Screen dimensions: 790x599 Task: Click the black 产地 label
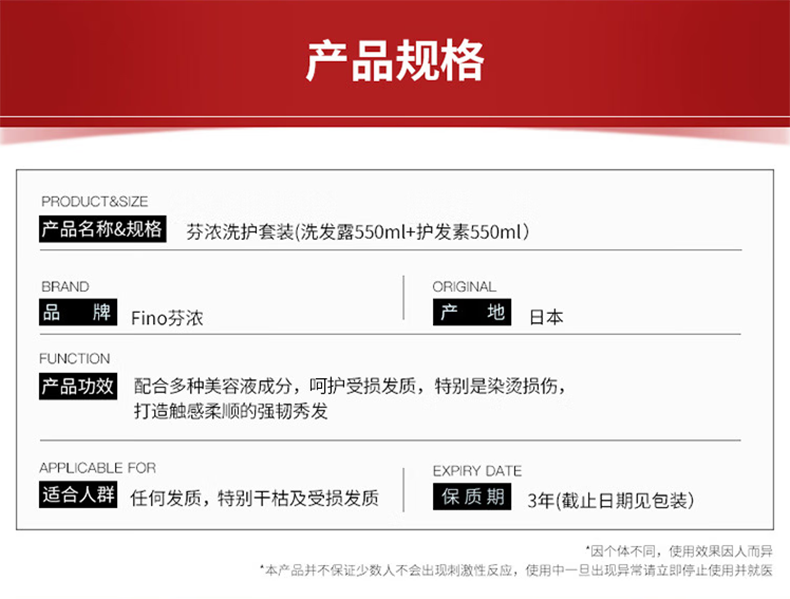point(475,313)
